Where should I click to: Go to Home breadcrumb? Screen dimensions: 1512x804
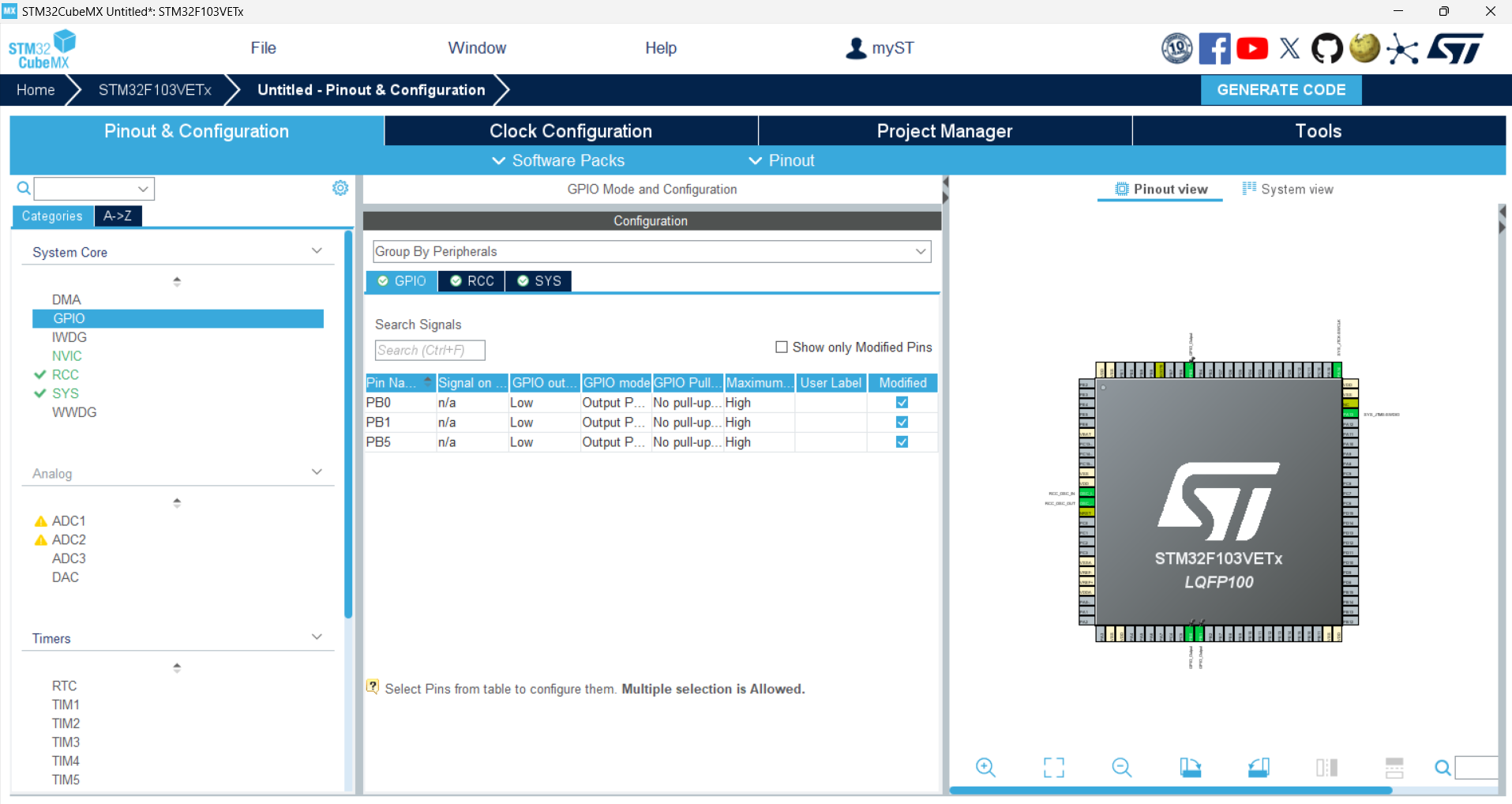pyautogui.click(x=36, y=90)
